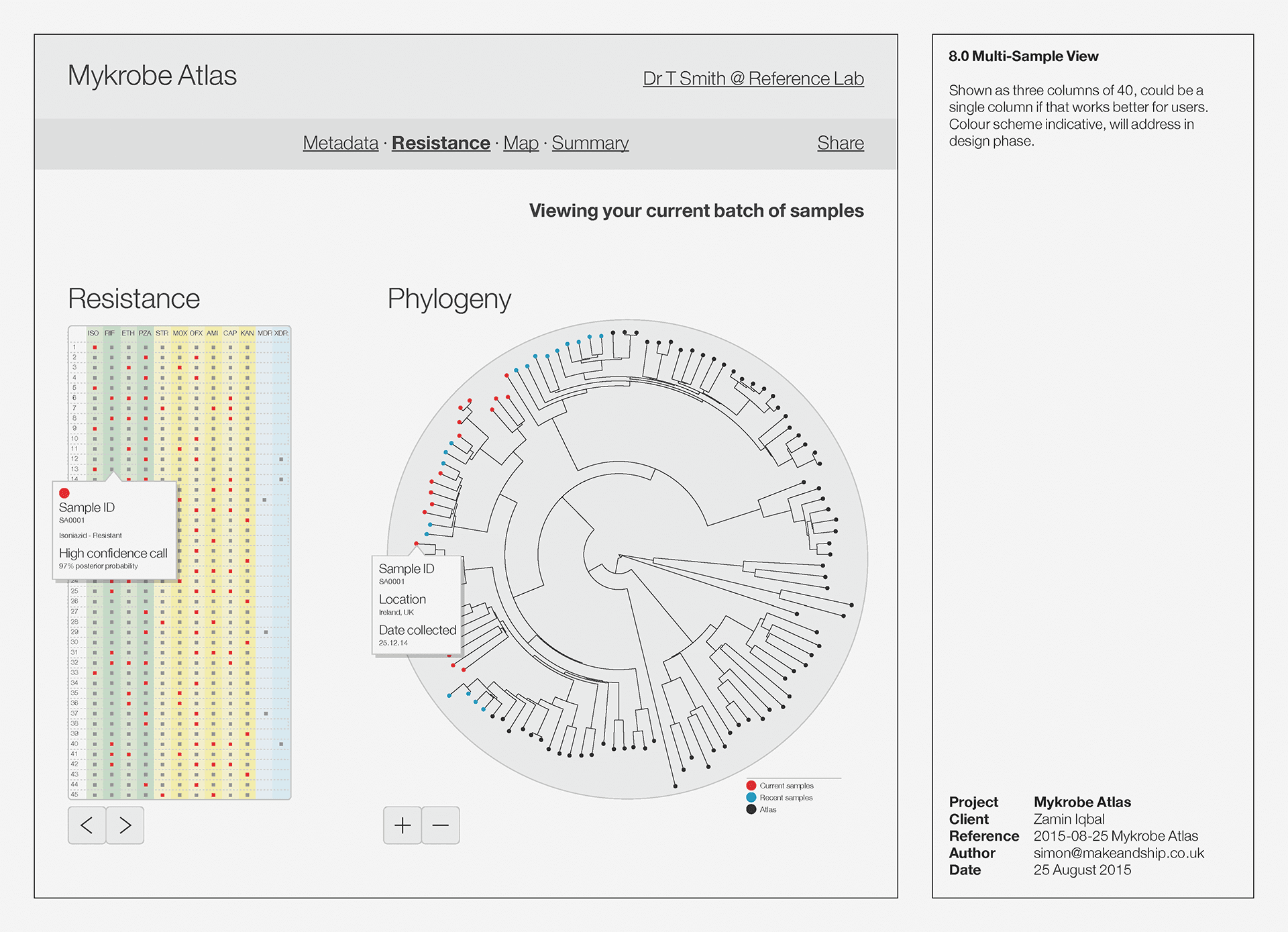Click the black Atlas legend dot
This screenshot has width=1288, height=932.
(751, 810)
